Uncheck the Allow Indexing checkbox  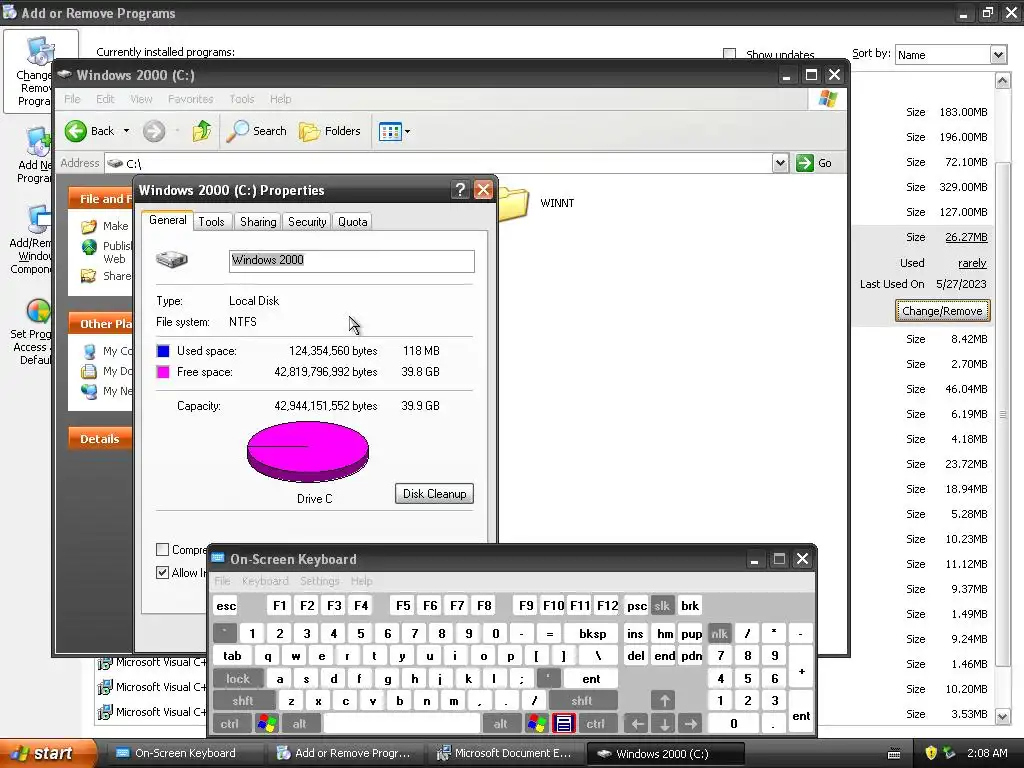(163, 572)
